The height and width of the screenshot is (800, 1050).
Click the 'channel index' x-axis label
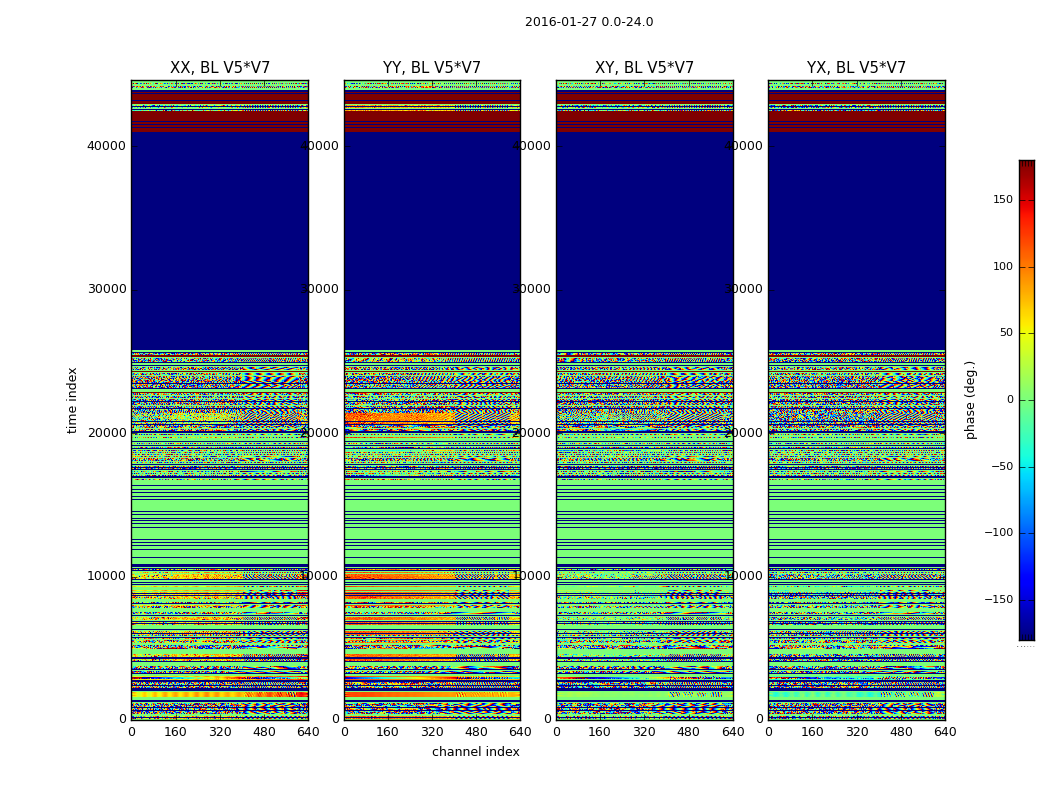click(476, 752)
